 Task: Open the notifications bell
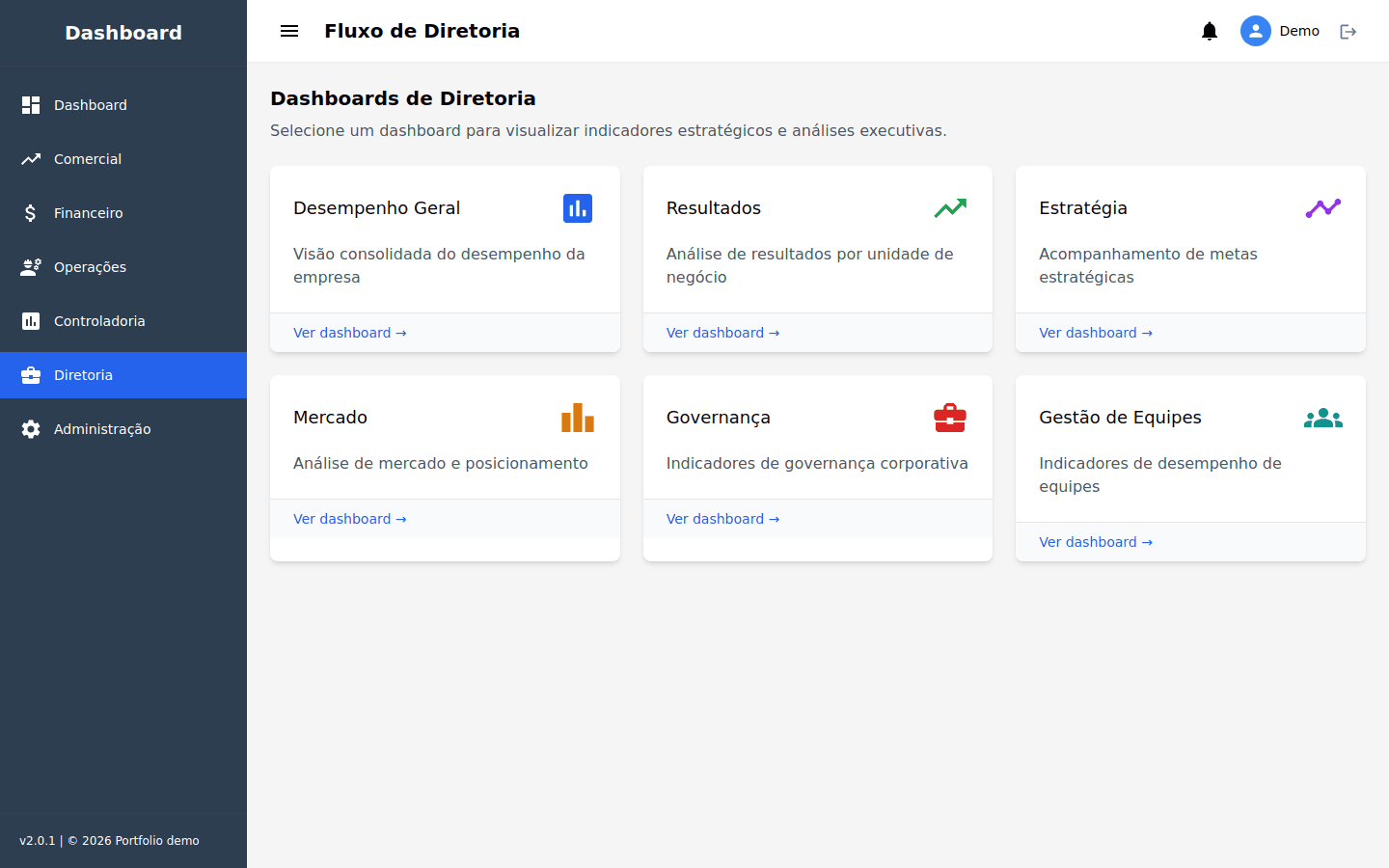pyautogui.click(x=1210, y=31)
